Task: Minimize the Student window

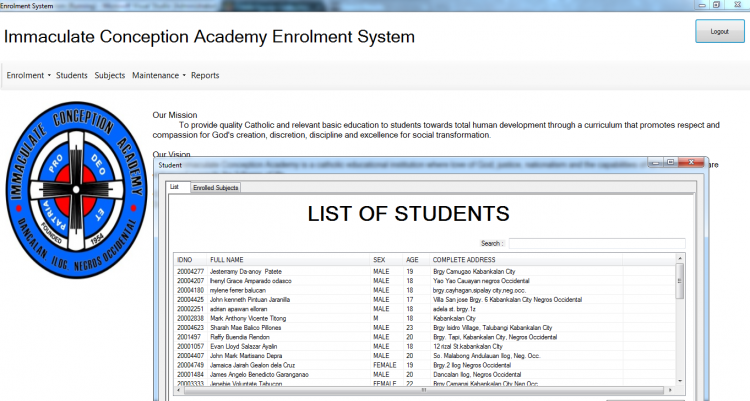Action: [x=655, y=163]
